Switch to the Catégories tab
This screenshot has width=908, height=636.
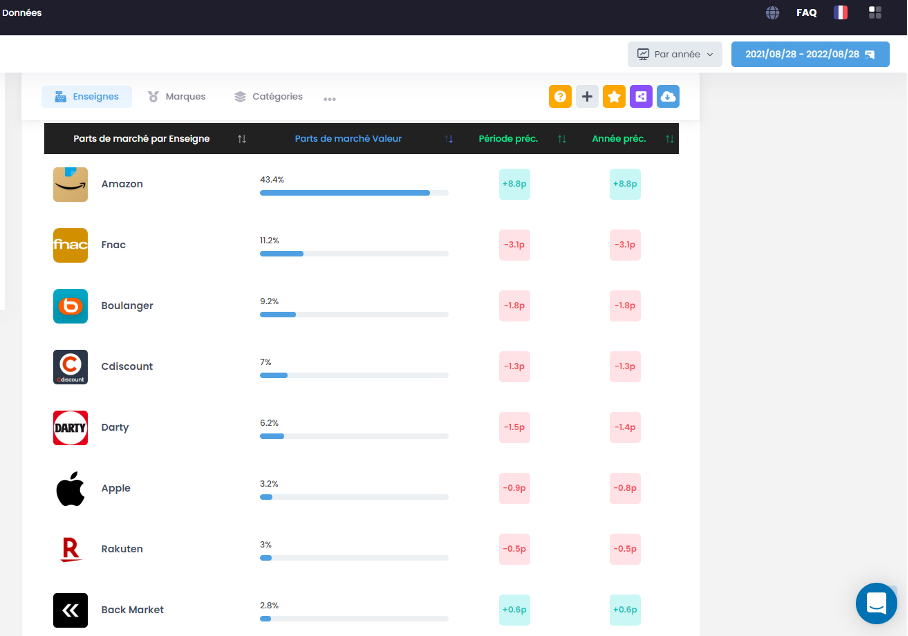click(x=268, y=97)
